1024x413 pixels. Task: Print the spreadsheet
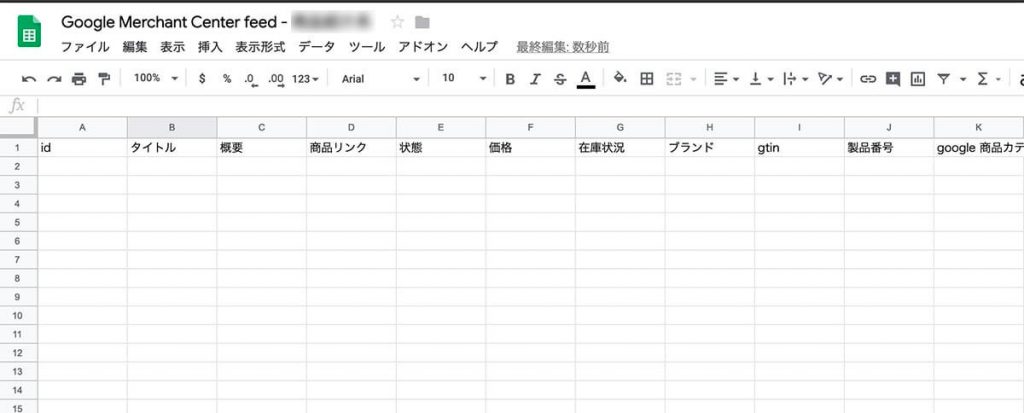click(79, 79)
